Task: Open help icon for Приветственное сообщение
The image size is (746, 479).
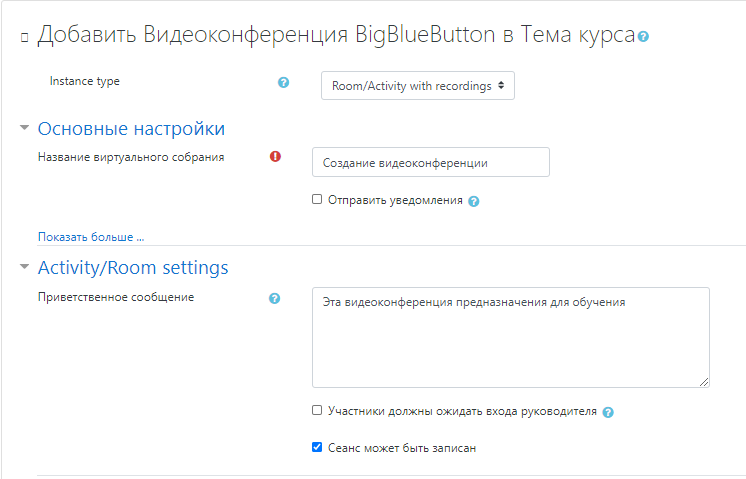Action: pos(275,298)
